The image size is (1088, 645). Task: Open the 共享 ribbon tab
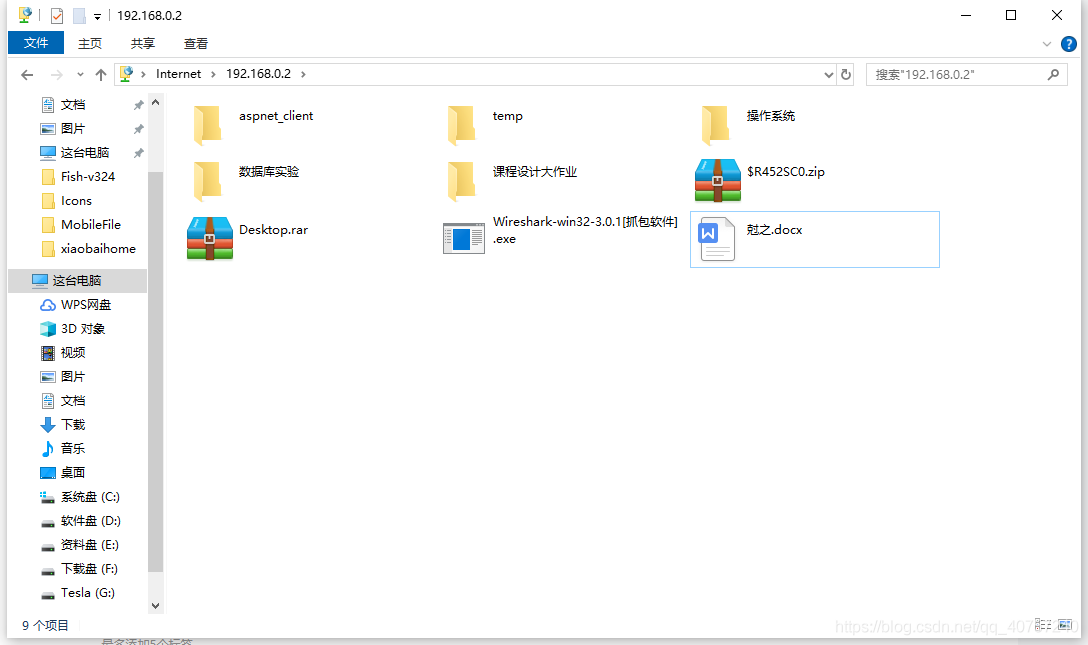(142, 44)
